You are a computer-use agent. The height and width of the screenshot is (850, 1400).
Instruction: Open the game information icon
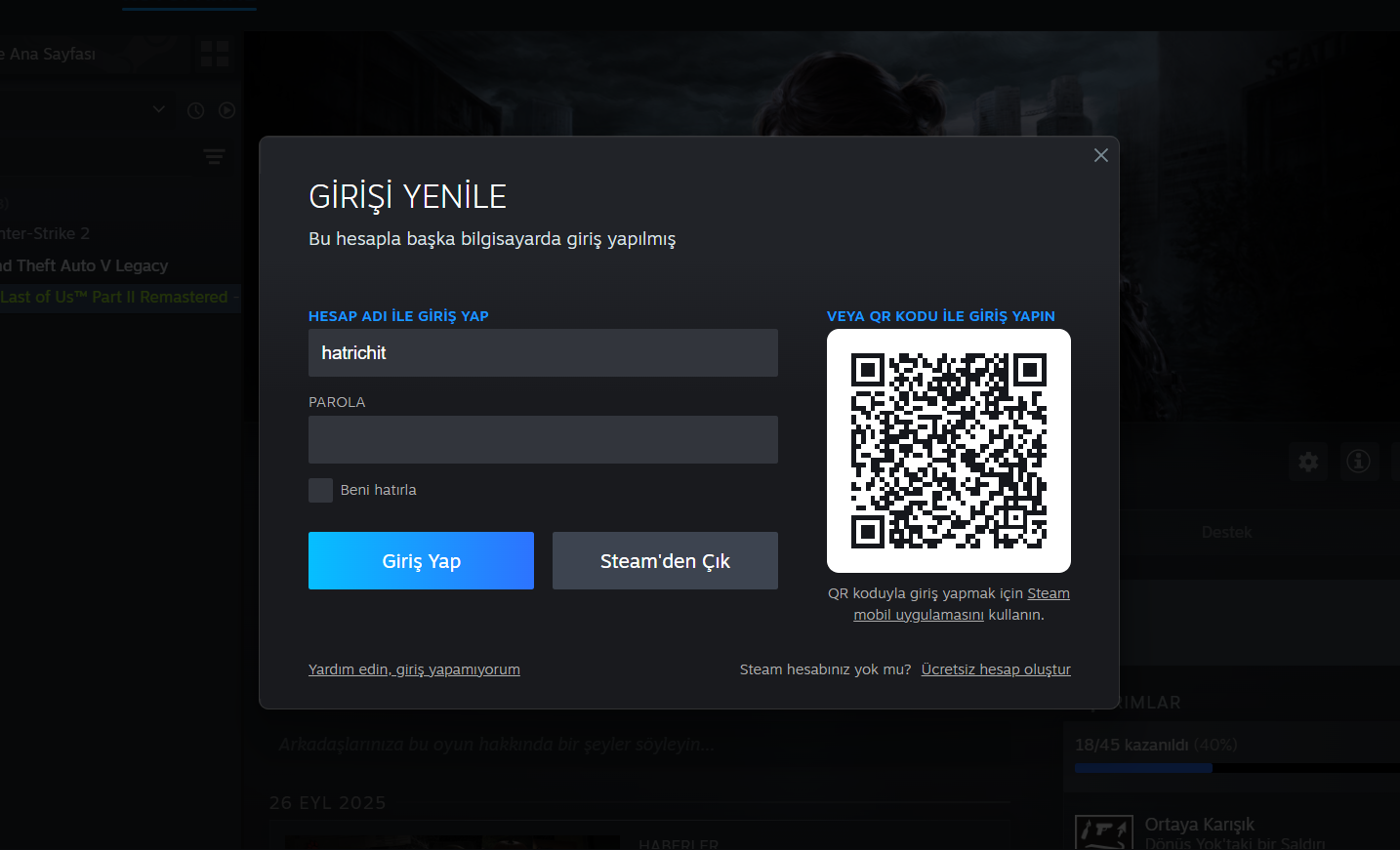point(1358,461)
